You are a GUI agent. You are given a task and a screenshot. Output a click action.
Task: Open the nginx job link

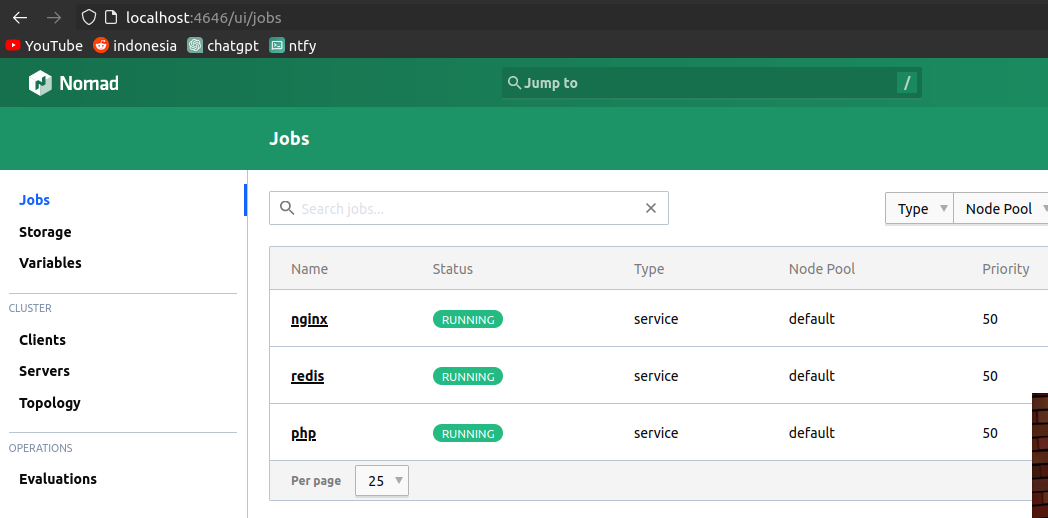pos(309,319)
